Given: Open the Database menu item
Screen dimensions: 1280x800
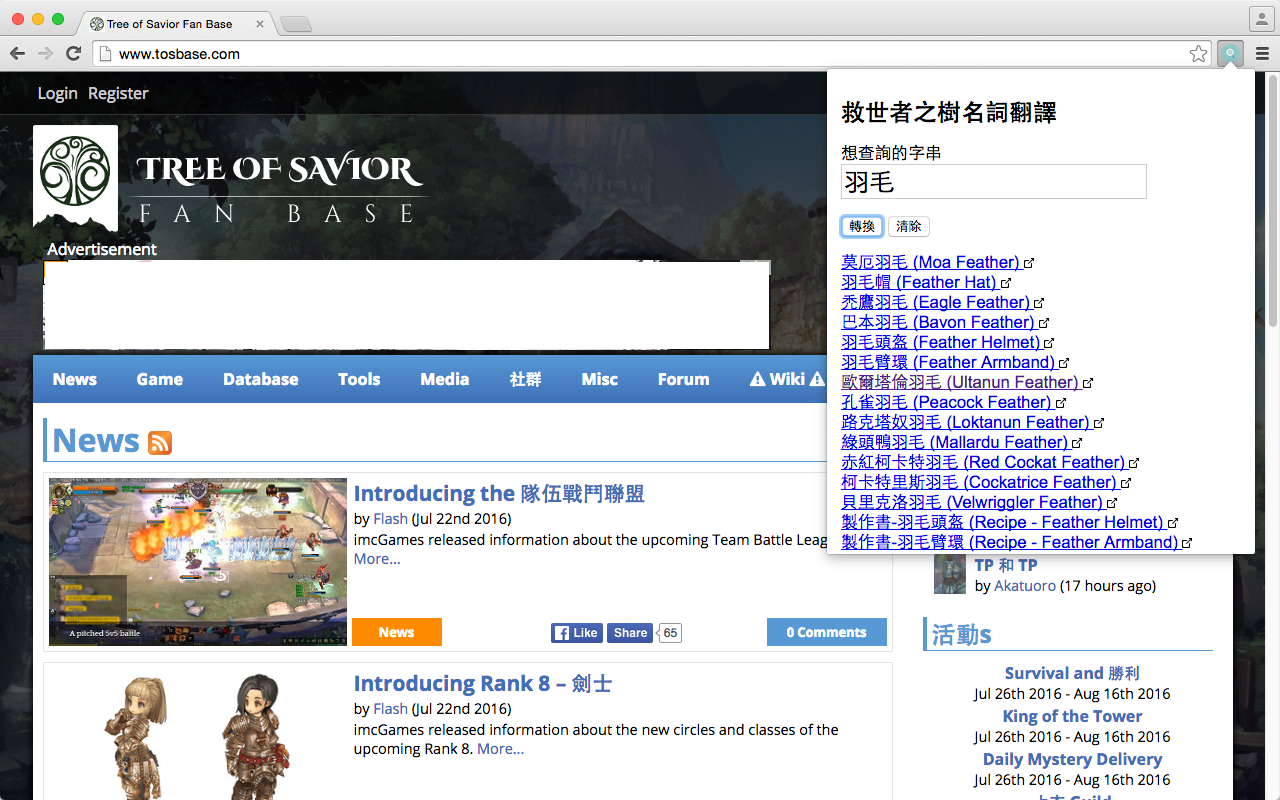Looking at the screenshot, I should tap(261, 379).
